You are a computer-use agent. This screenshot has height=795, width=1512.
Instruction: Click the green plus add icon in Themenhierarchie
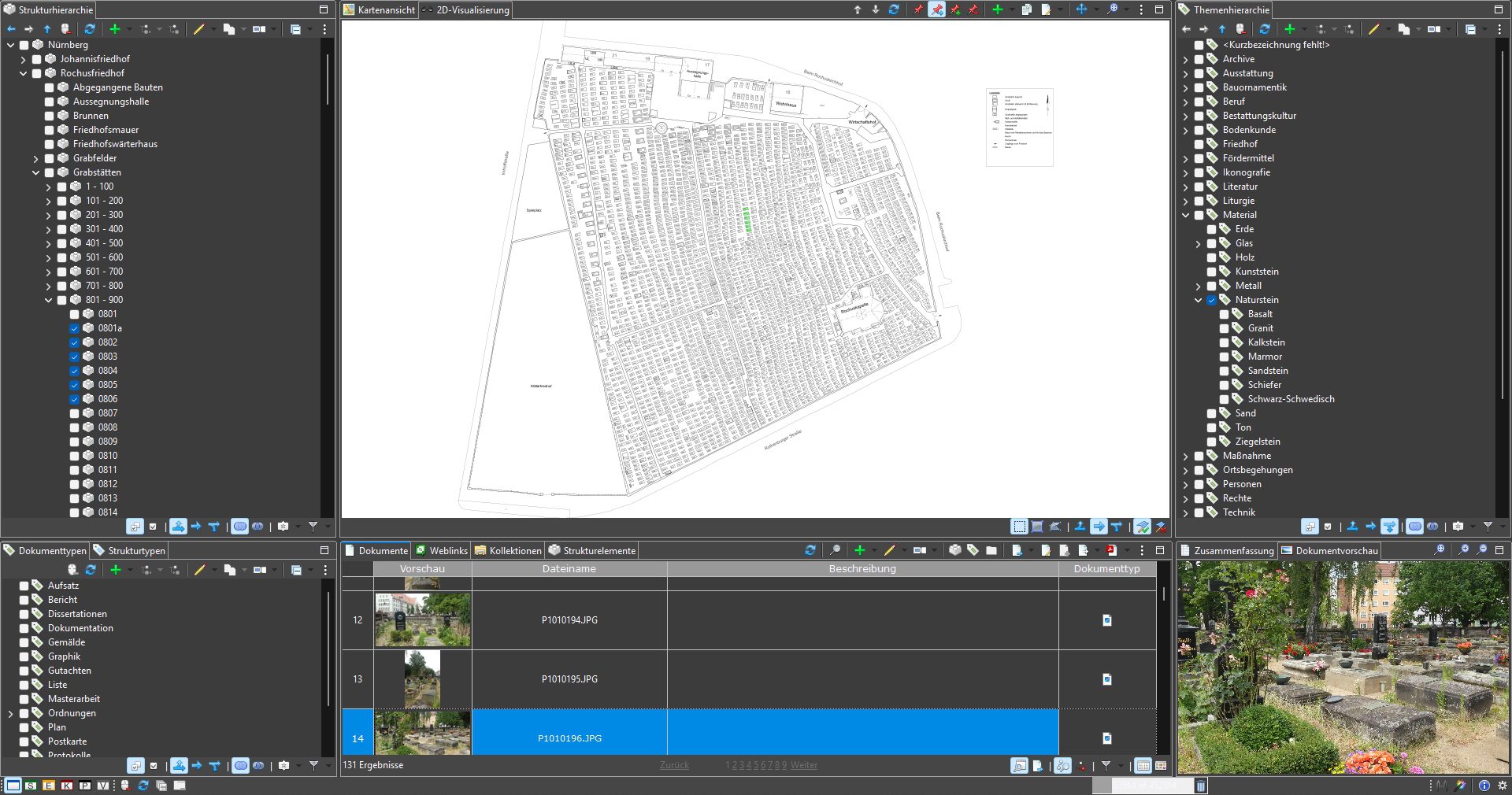[x=1289, y=29]
